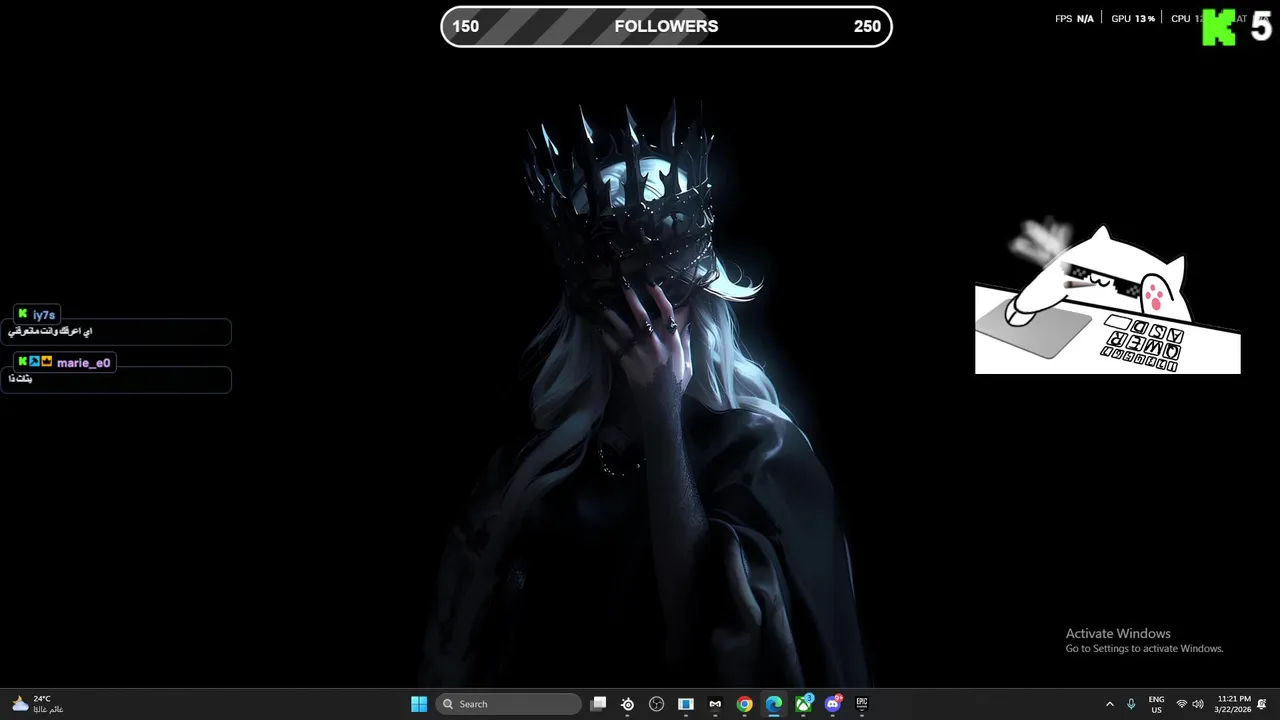Image resolution: width=1280 pixels, height=720 pixels.
Task: Click the microphone tray icon
Action: 1131,704
